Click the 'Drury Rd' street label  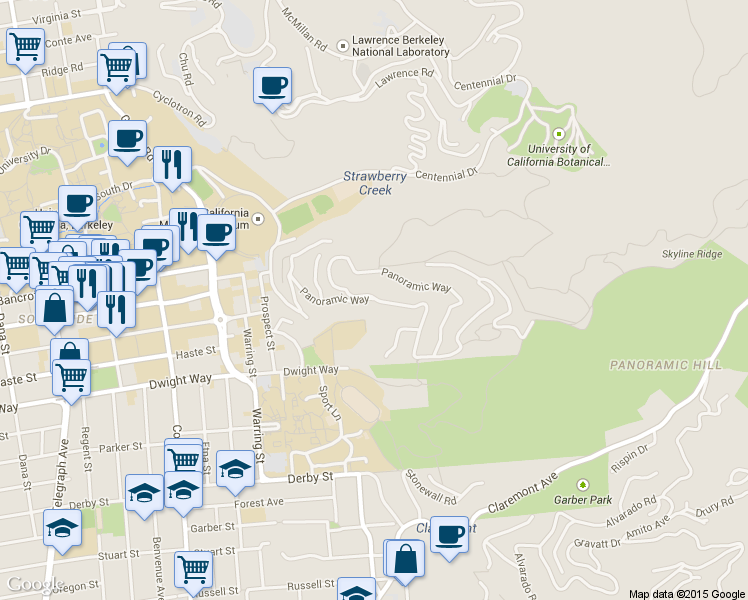(714, 507)
